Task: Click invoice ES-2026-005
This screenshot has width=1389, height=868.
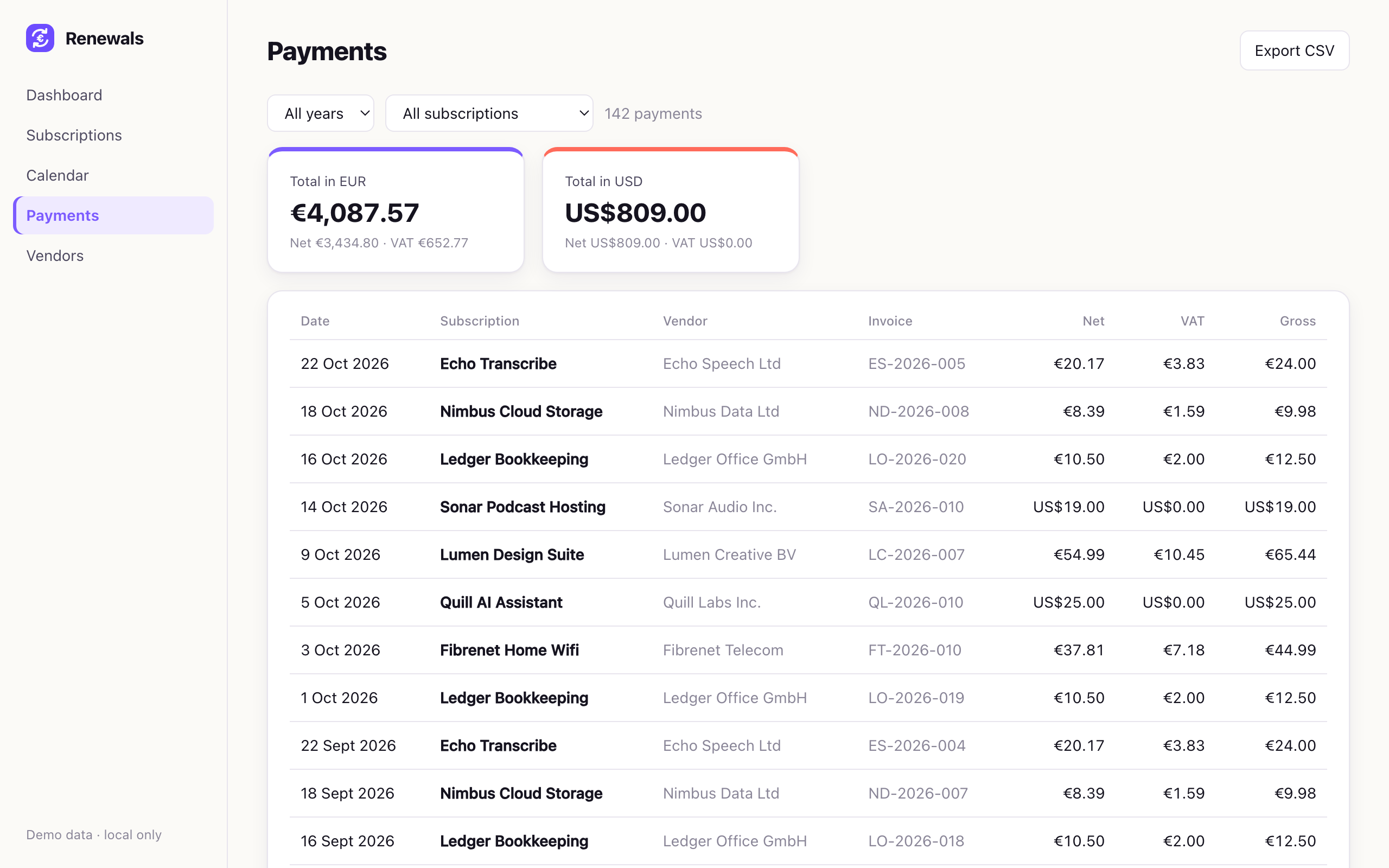Action: tap(916, 363)
